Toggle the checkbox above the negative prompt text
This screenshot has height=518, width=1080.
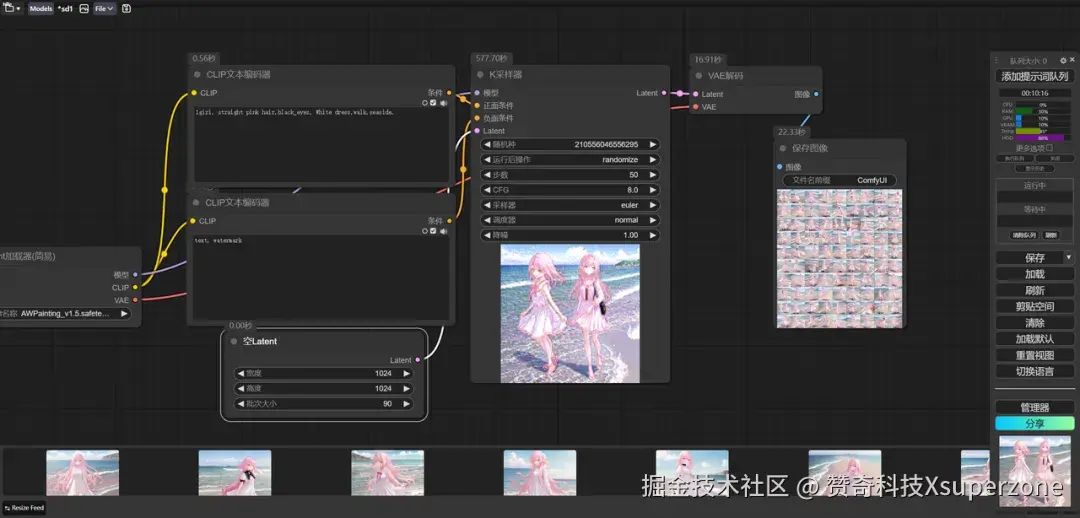click(x=433, y=231)
